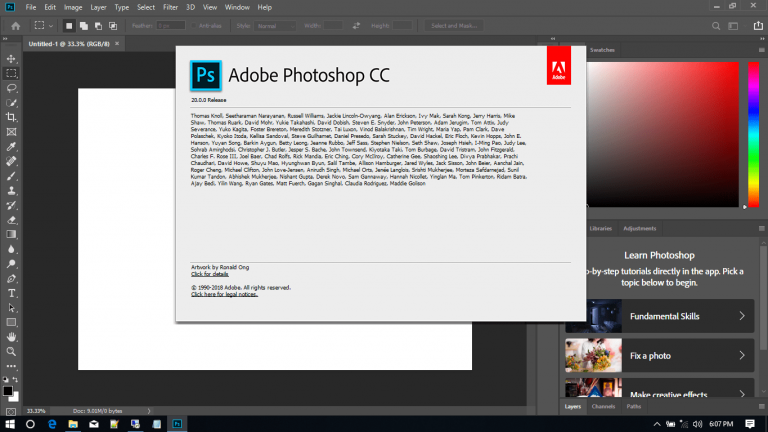The height and width of the screenshot is (432, 768).
Task: Close the Untitled-1 document tab
Action: (x=117, y=44)
